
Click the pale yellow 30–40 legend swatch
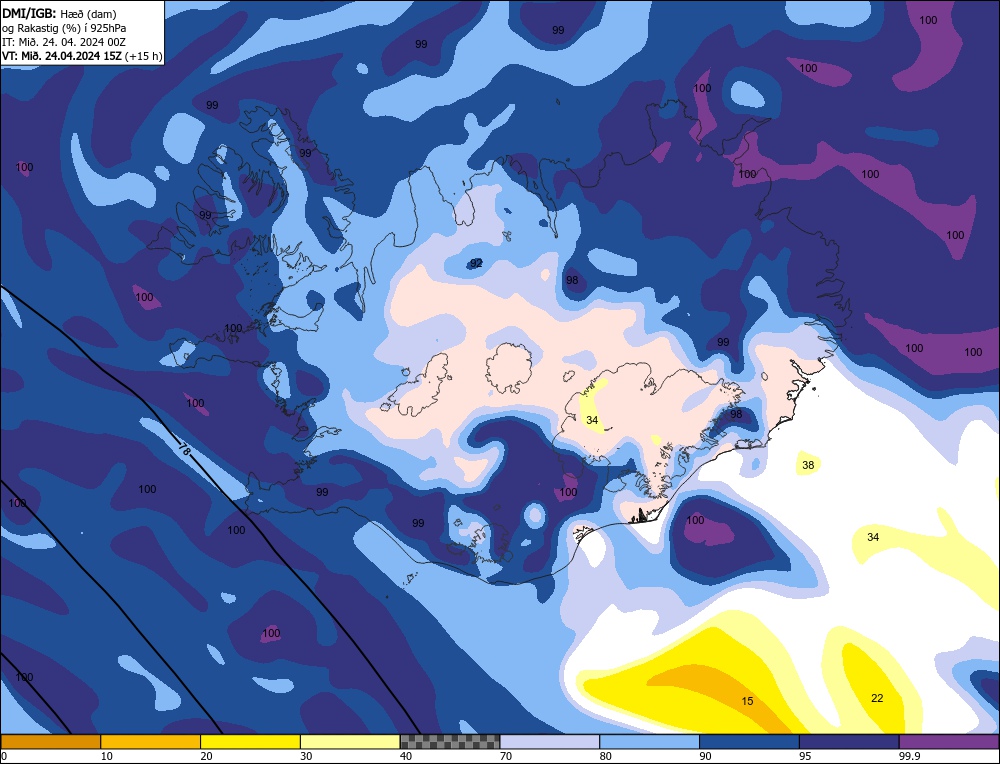[x=350, y=741]
